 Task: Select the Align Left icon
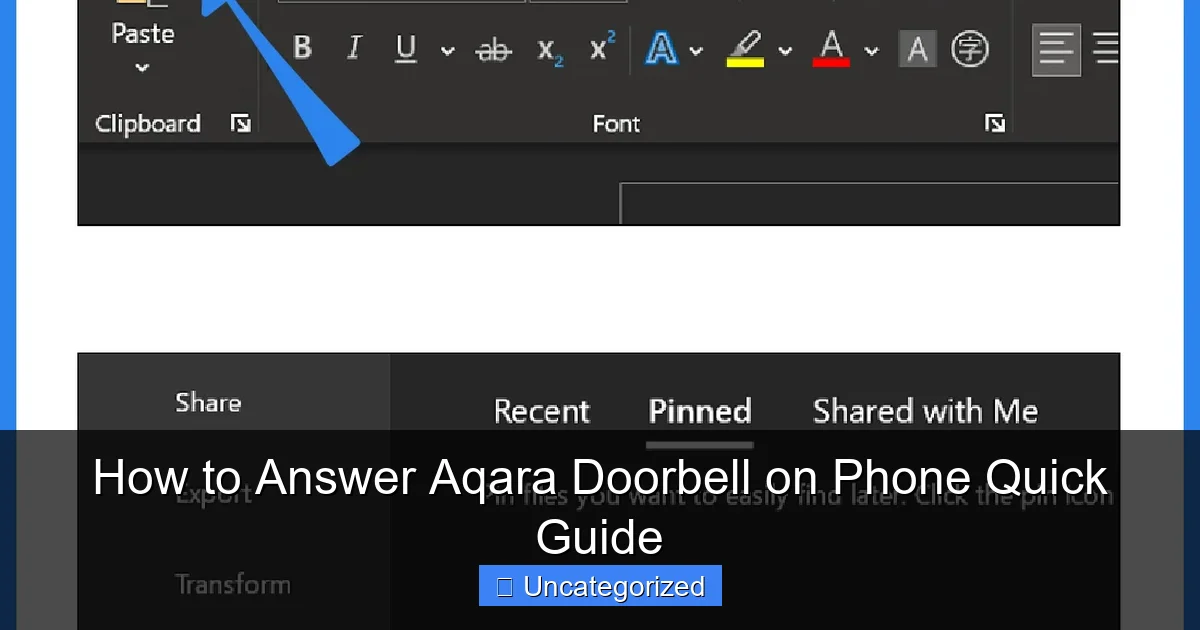click(1055, 48)
